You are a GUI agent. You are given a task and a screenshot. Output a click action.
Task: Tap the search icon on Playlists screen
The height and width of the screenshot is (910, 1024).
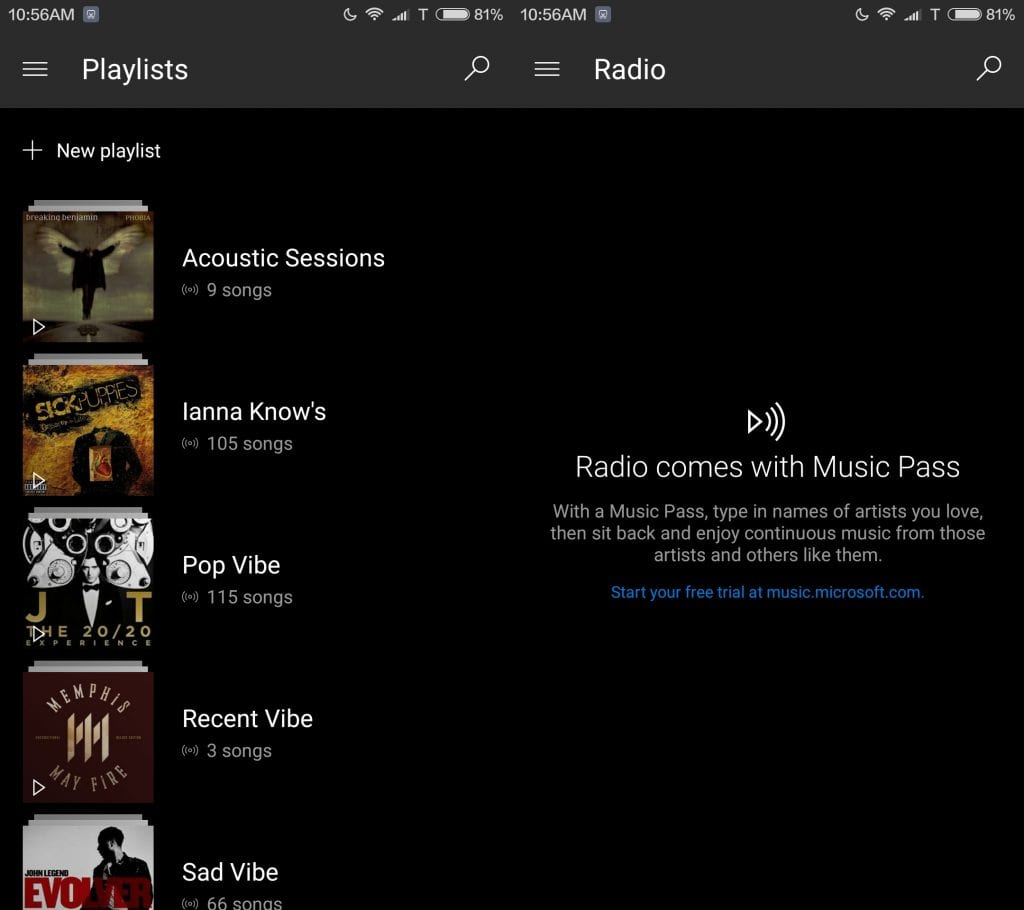(477, 68)
